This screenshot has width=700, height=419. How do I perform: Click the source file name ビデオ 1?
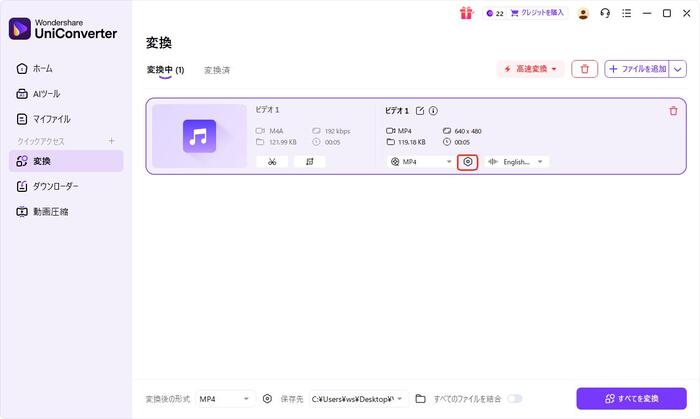[267, 110]
